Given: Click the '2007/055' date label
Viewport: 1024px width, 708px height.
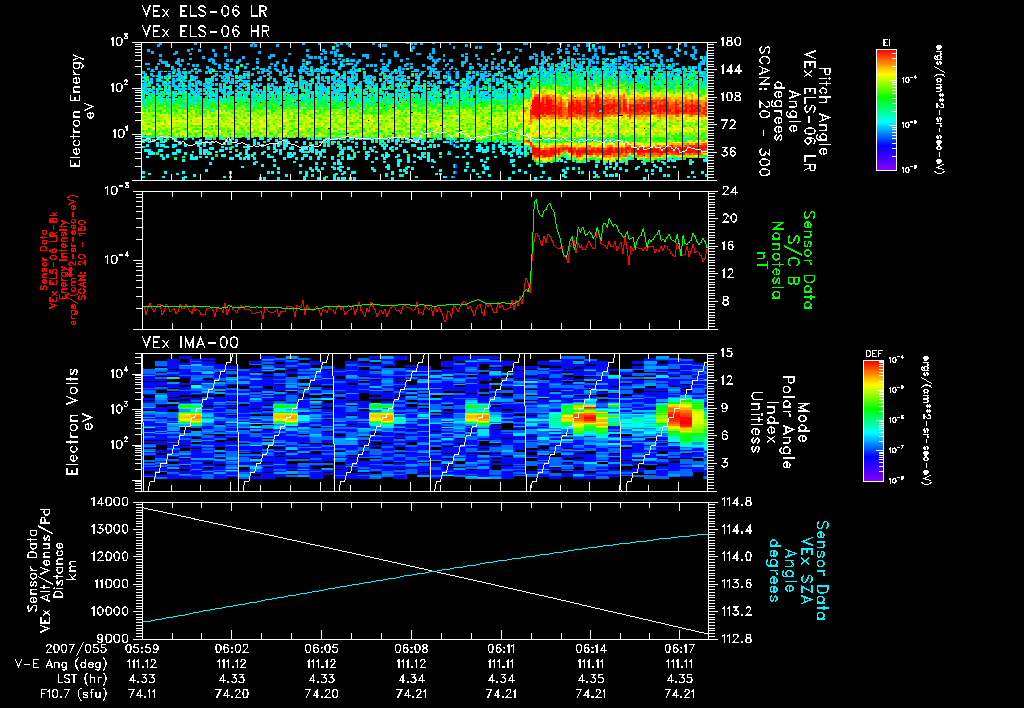Looking at the screenshot, I should (78, 649).
